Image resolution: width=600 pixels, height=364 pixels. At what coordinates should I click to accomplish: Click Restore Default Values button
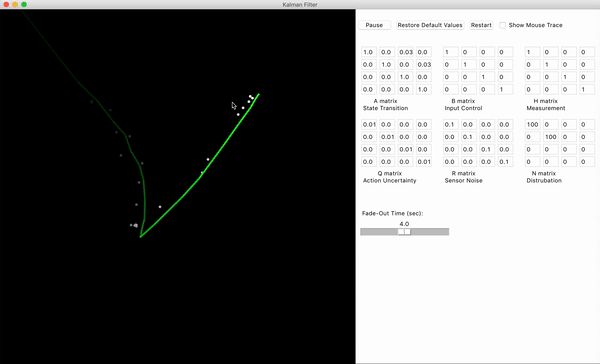430,25
